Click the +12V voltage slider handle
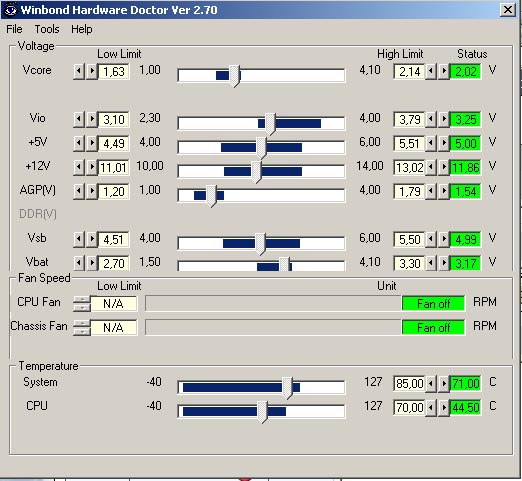Viewport: 522px width, 481px height. point(256,172)
